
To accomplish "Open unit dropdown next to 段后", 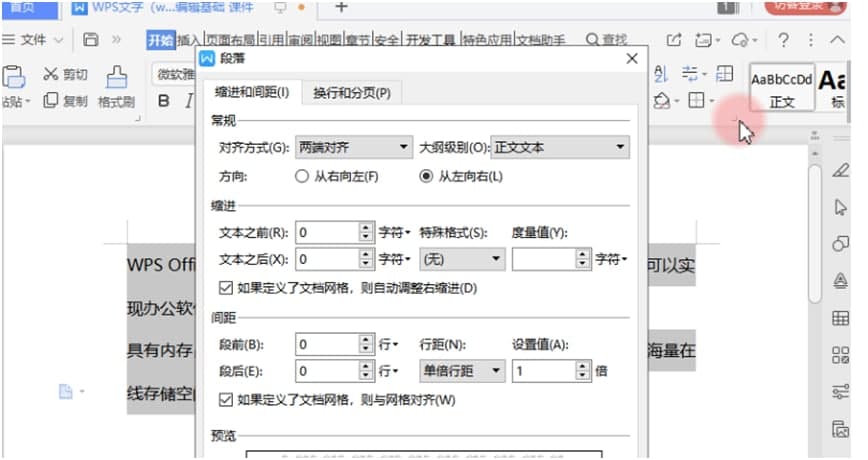I will pos(389,371).
